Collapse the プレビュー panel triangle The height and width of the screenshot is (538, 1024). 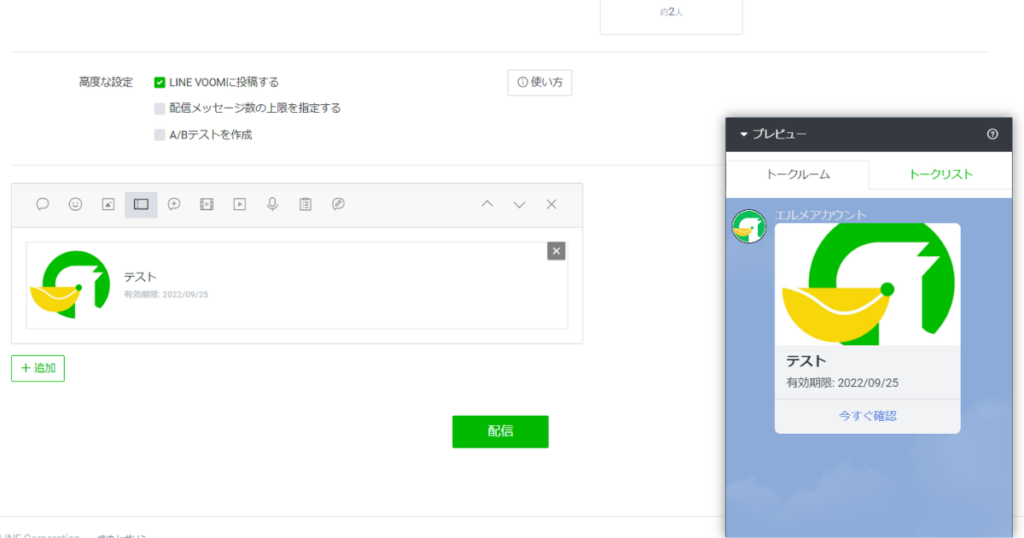(x=743, y=134)
